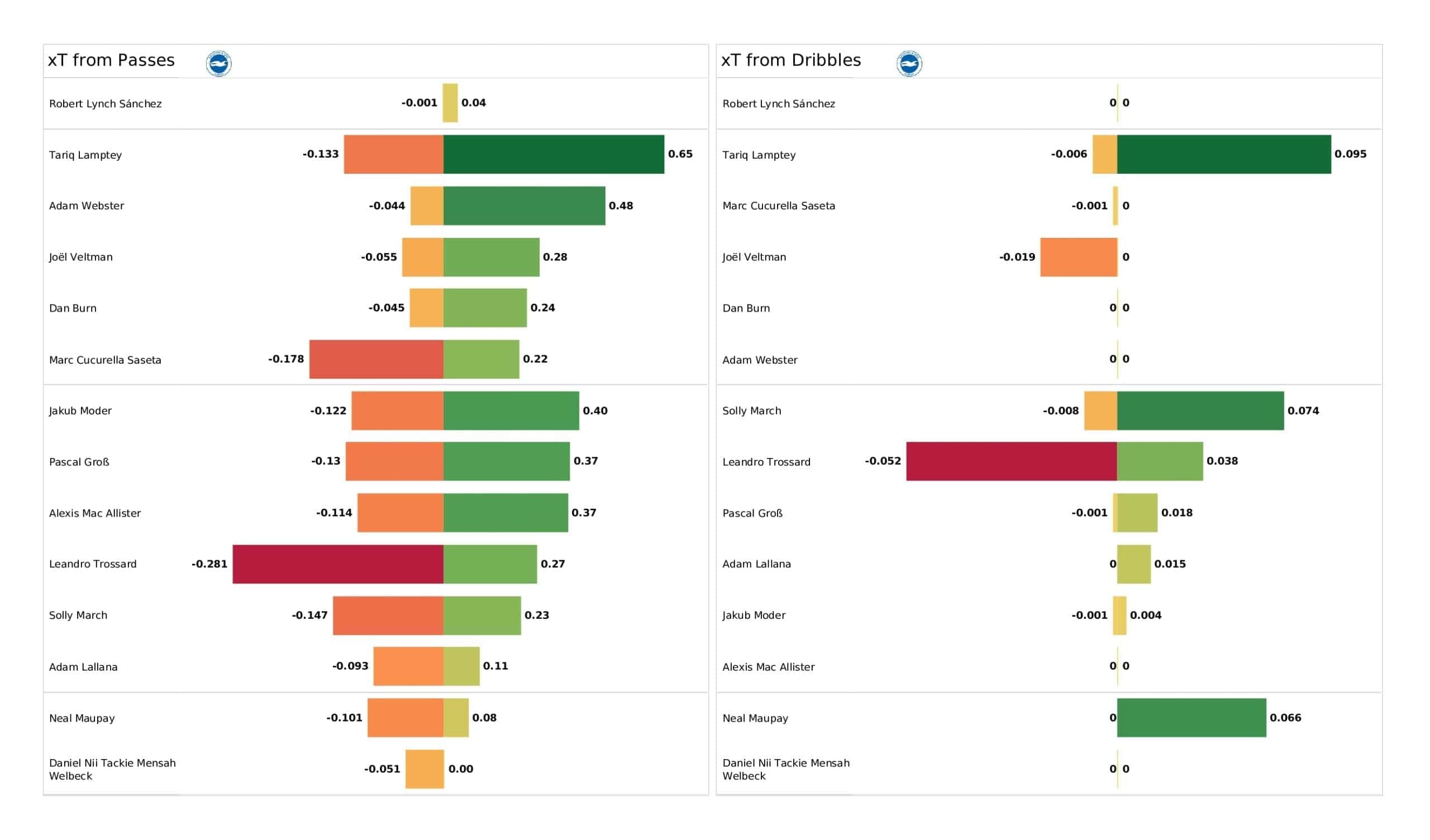Select Adam Webster's 0.48 green passes bar
Viewport: 1430px width, 840px height.
pyautogui.click(x=525, y=206)
